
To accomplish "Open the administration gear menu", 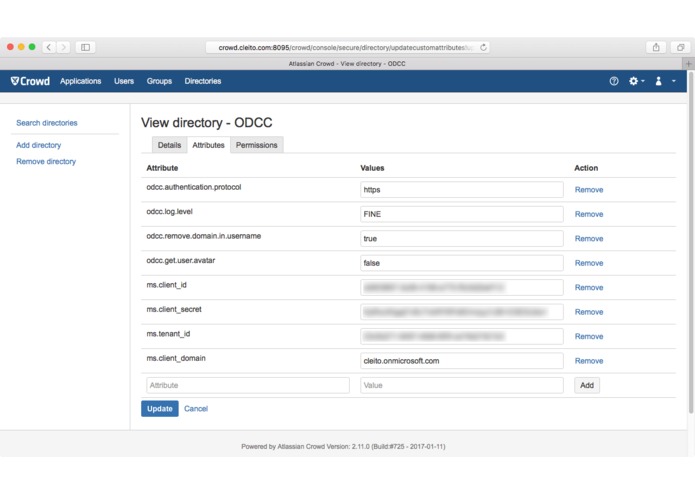I will point(636,81).
